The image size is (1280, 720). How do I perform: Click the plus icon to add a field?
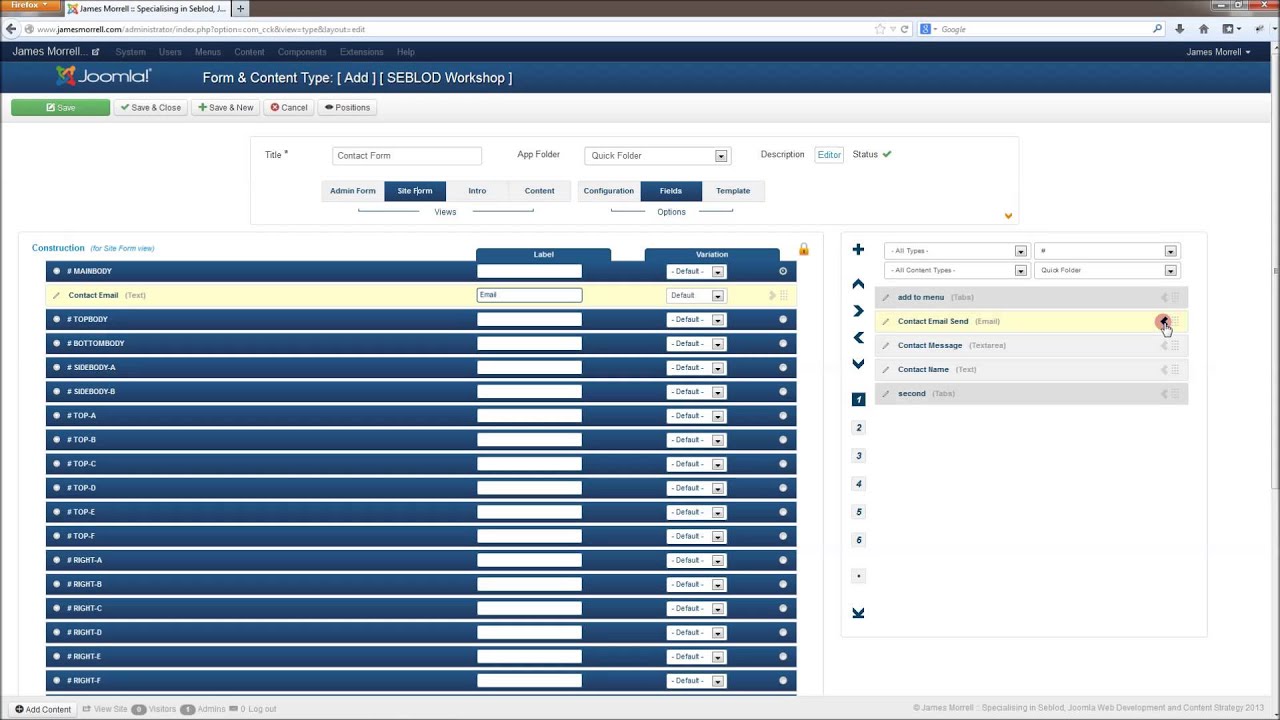(858, 250)
